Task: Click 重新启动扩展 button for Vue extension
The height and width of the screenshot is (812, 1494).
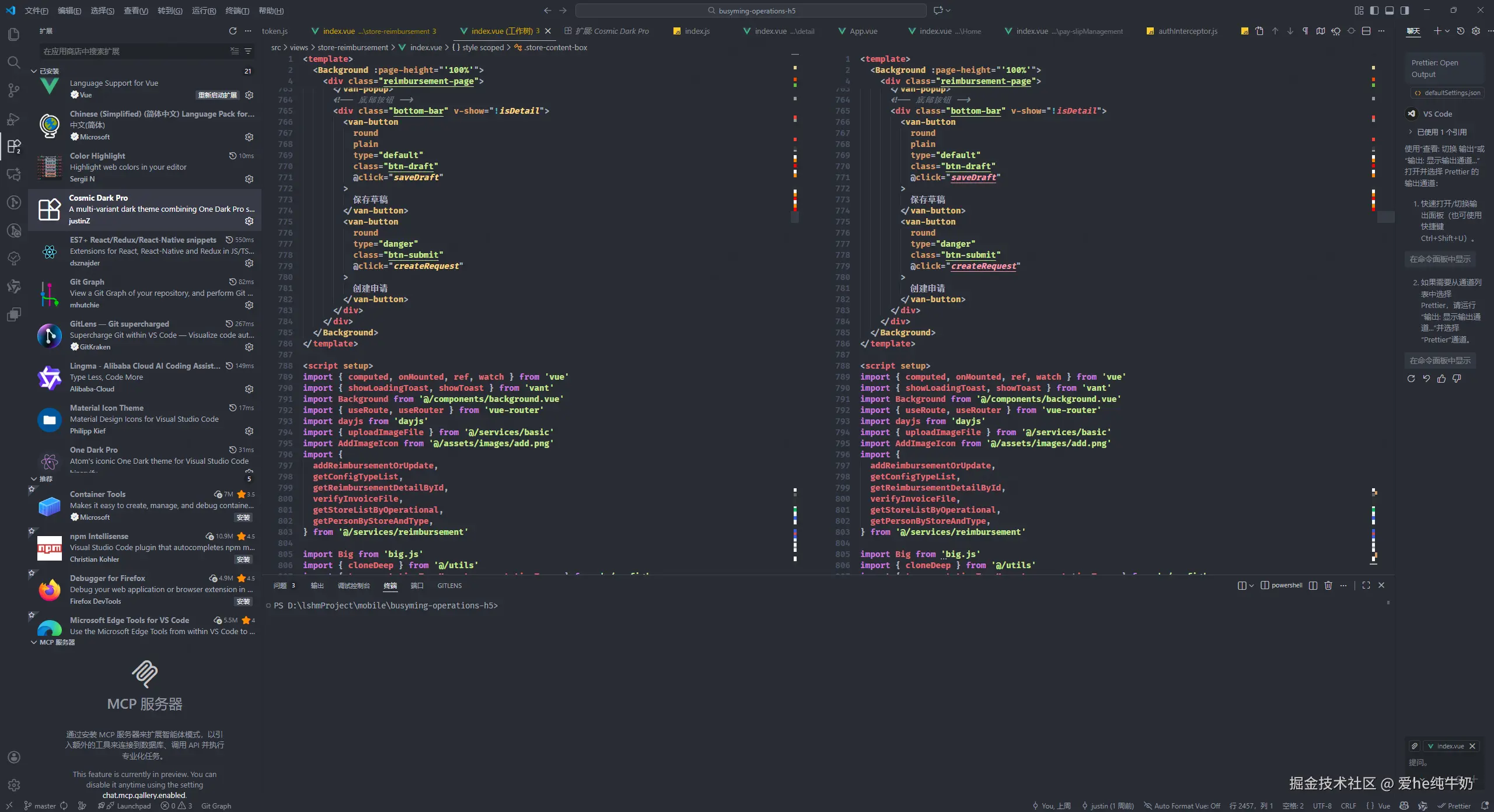Action: [x=218, y=95]
